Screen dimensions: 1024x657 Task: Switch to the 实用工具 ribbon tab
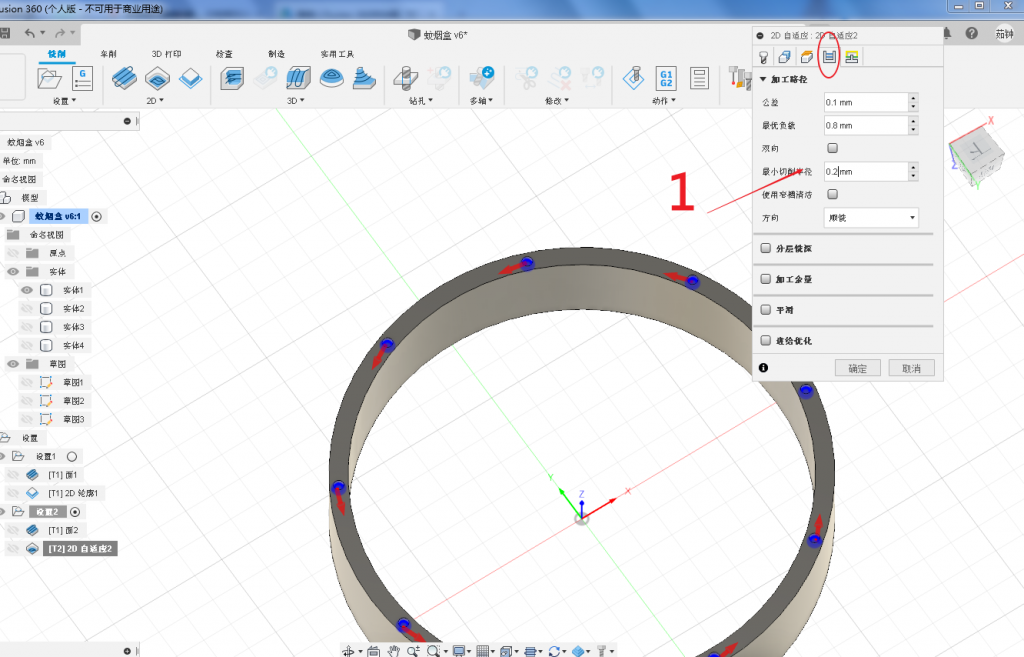click(337, 54)
